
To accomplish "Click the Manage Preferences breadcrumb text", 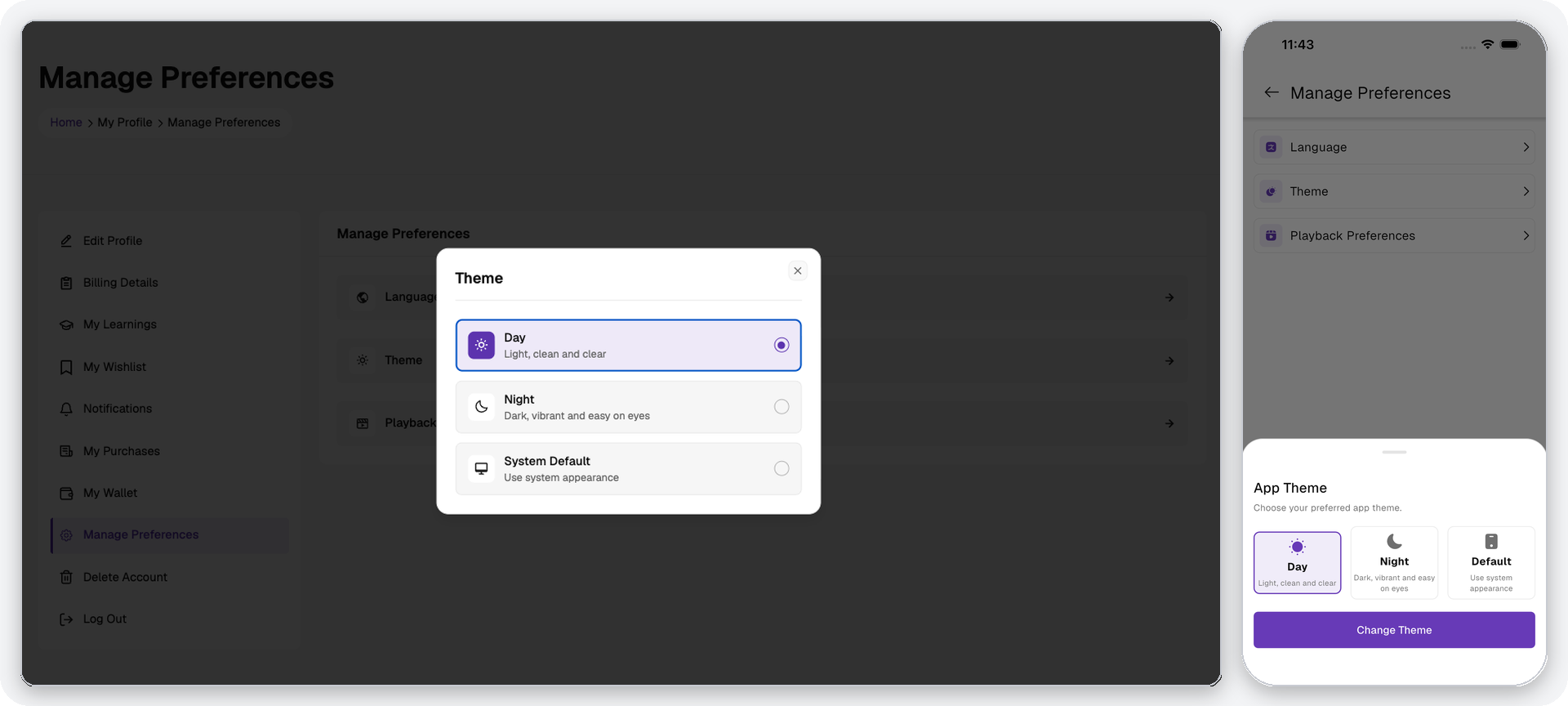I will tap(224, 123).
